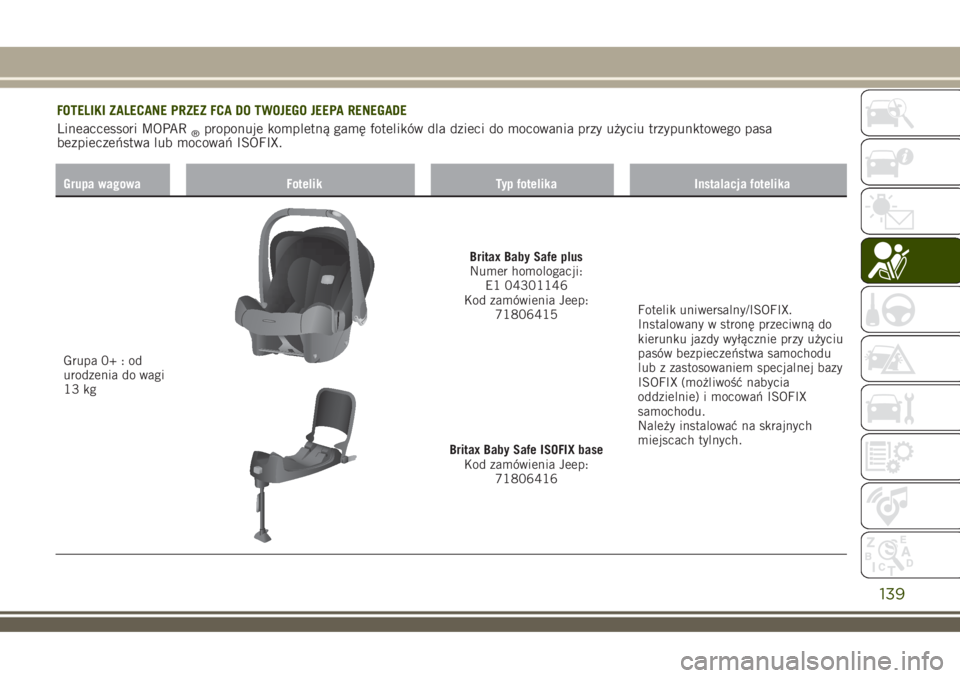960x678 pixels.
Task: Click the "Należy instalować na skrajnych" sentence
Action: point(724,433)
